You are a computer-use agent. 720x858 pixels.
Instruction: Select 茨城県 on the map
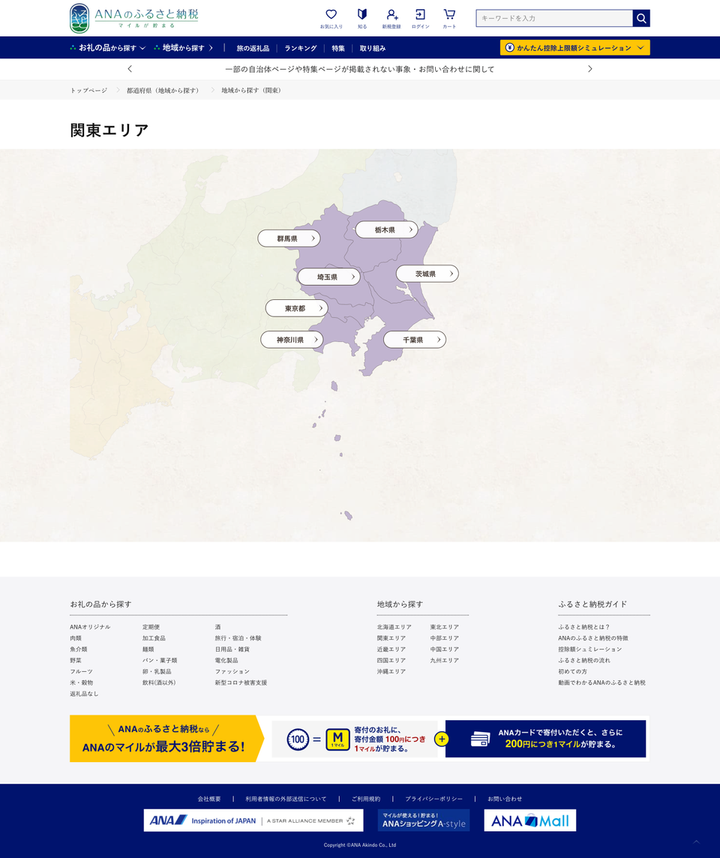click(x=427, y=274)
